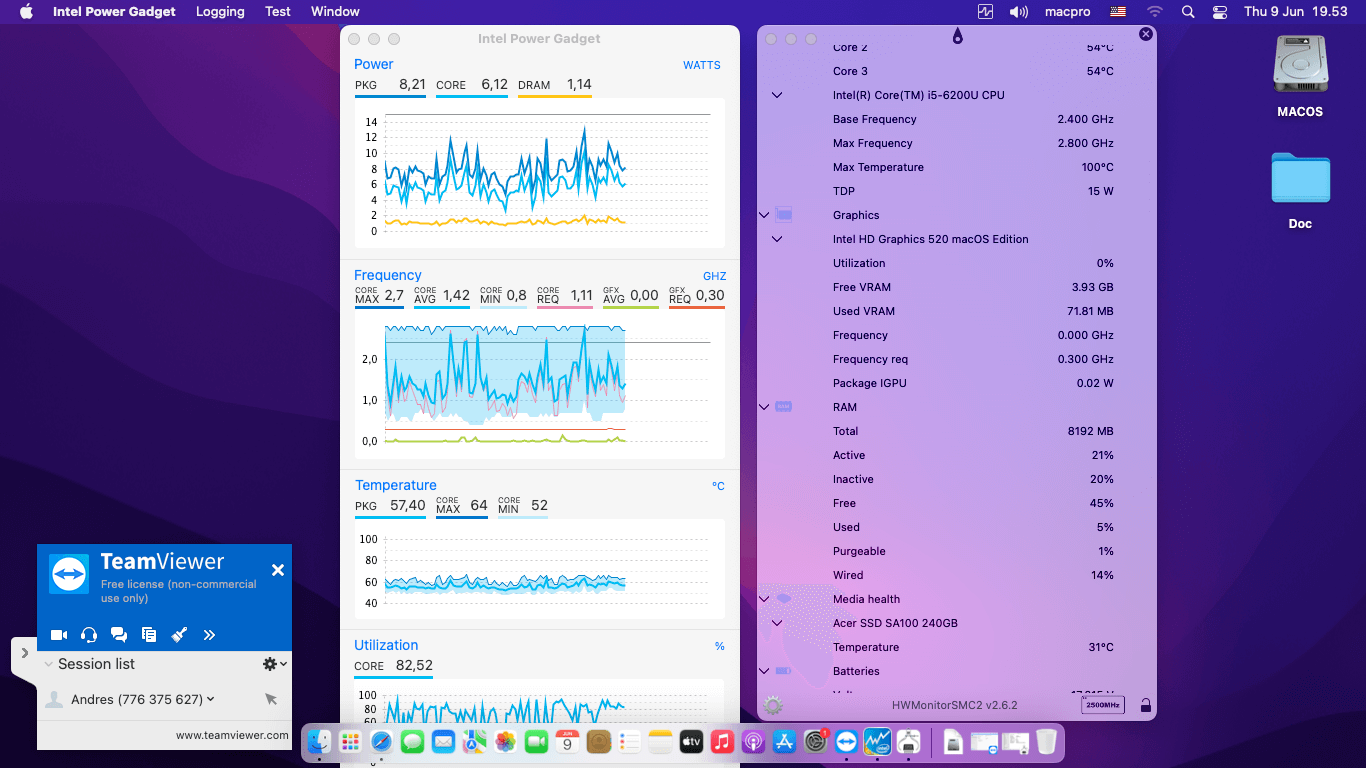
Task: Launch Safari from the Dock
Action: tap(381, 741)
